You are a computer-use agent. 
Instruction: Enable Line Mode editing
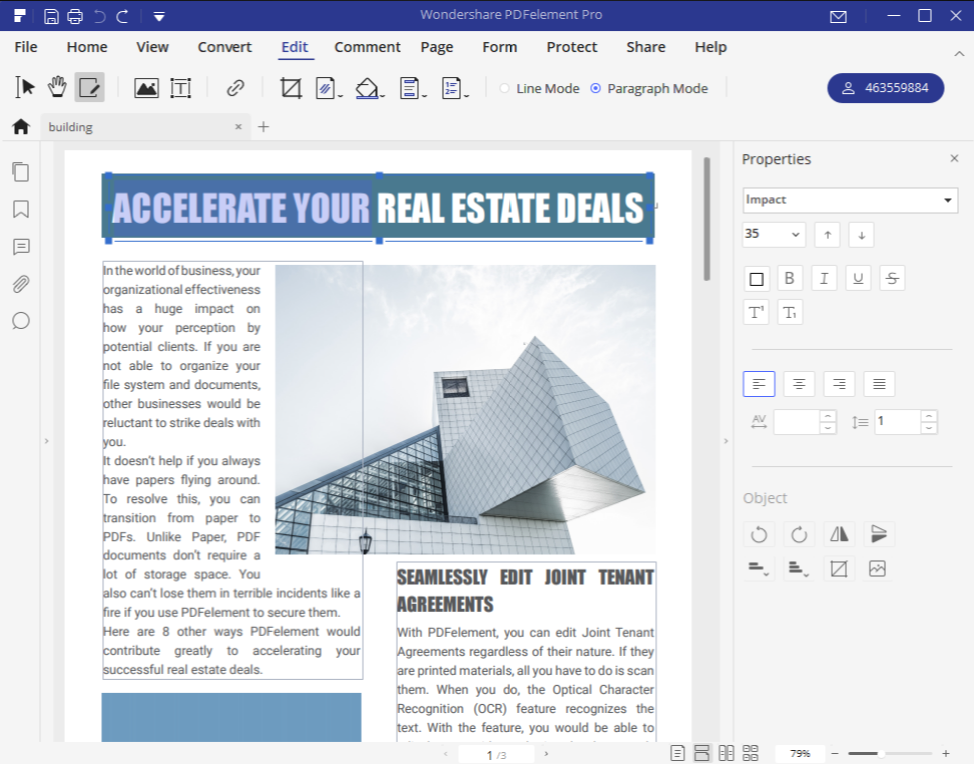coord(505,88)
